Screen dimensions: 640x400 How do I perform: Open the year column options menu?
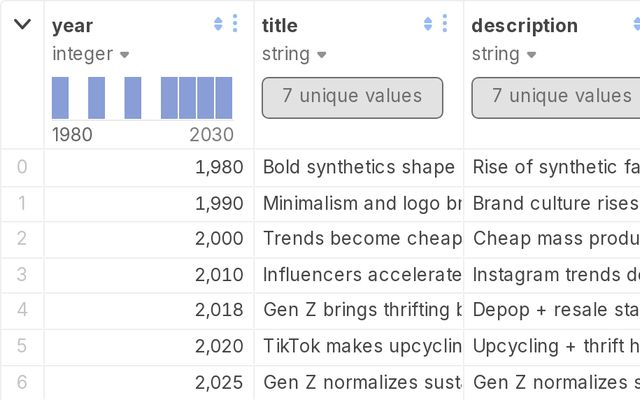point(235,24)
